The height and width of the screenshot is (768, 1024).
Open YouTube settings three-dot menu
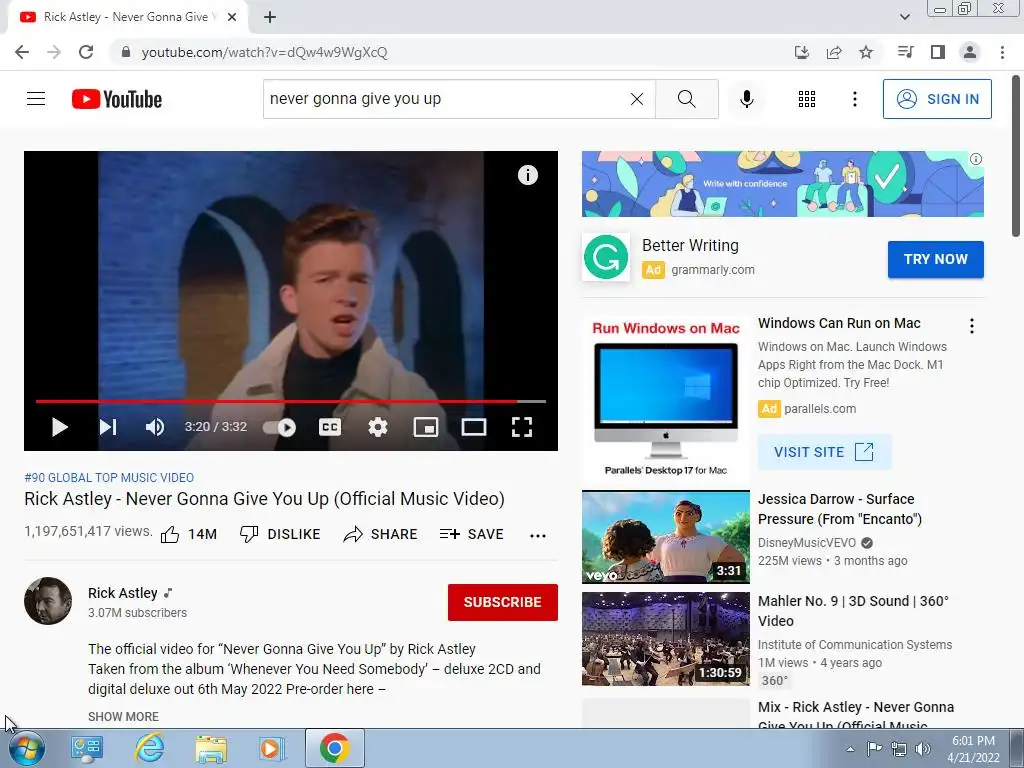[x=855, y=99]
